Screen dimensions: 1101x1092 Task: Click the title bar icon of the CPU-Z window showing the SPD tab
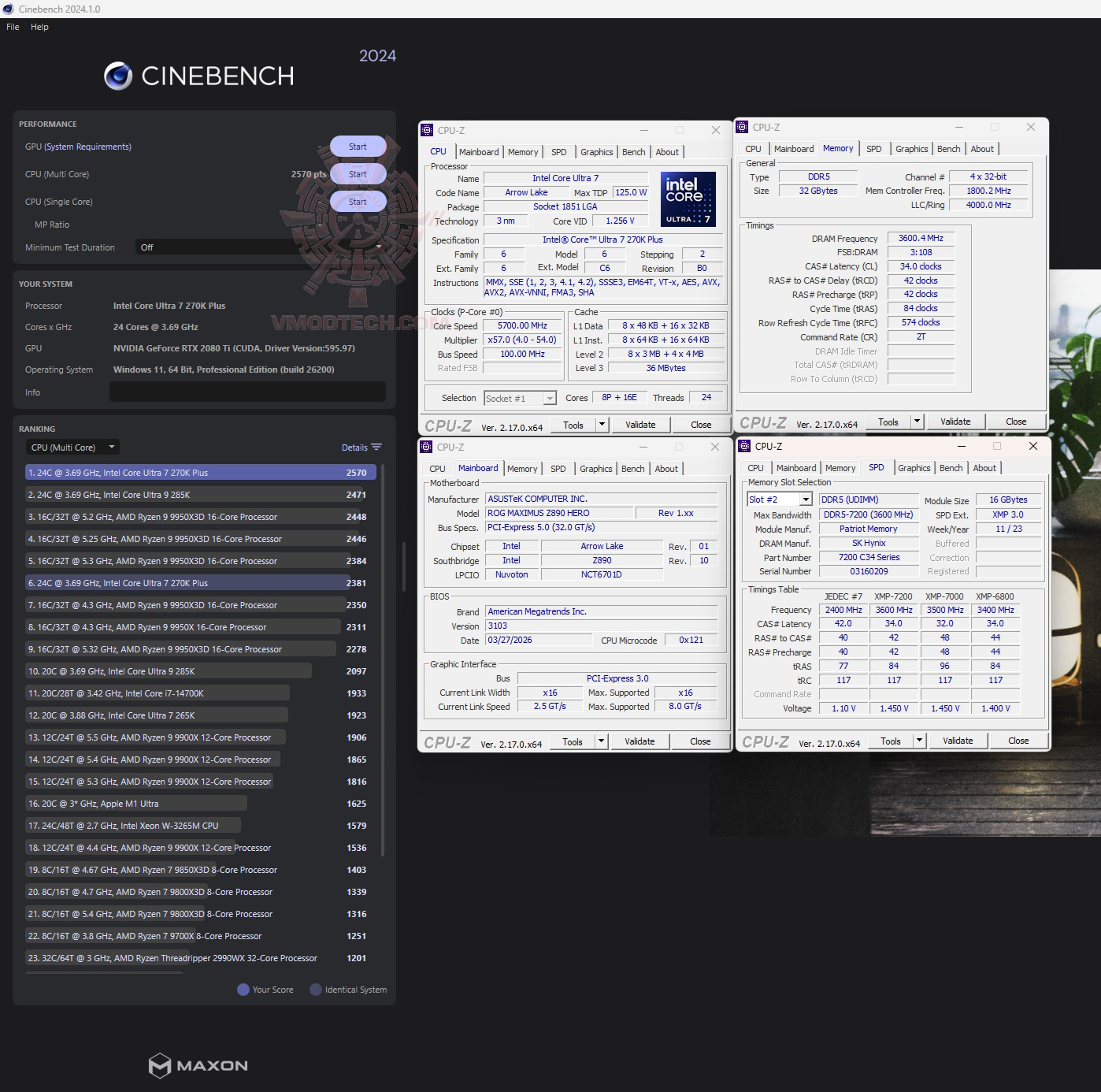tap(744, 447)
